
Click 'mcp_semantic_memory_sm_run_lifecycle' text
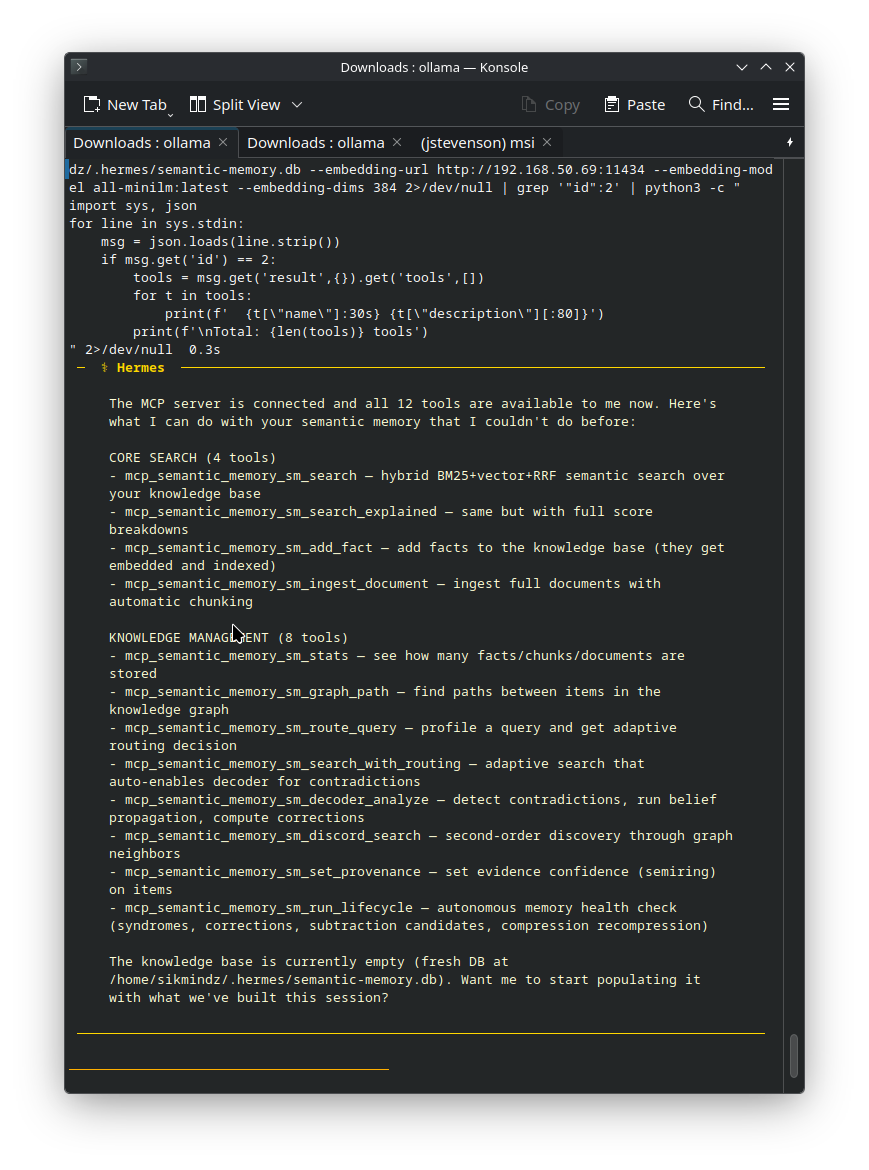(x=269, y=907)
